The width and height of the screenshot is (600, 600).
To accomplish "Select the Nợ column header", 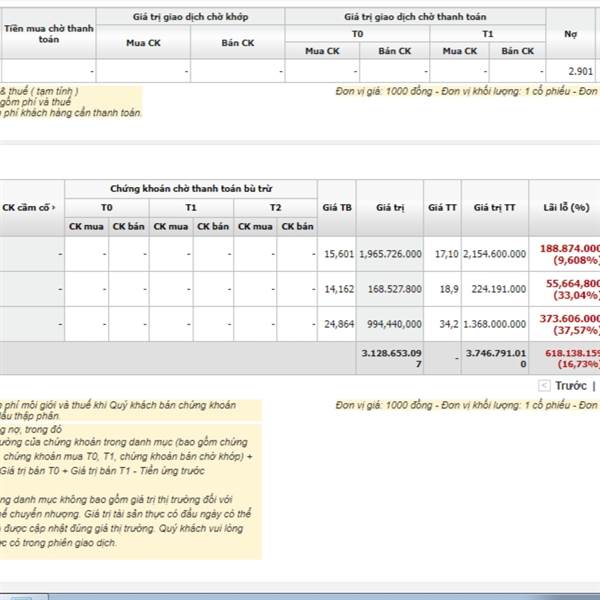I will coord(571,33).
